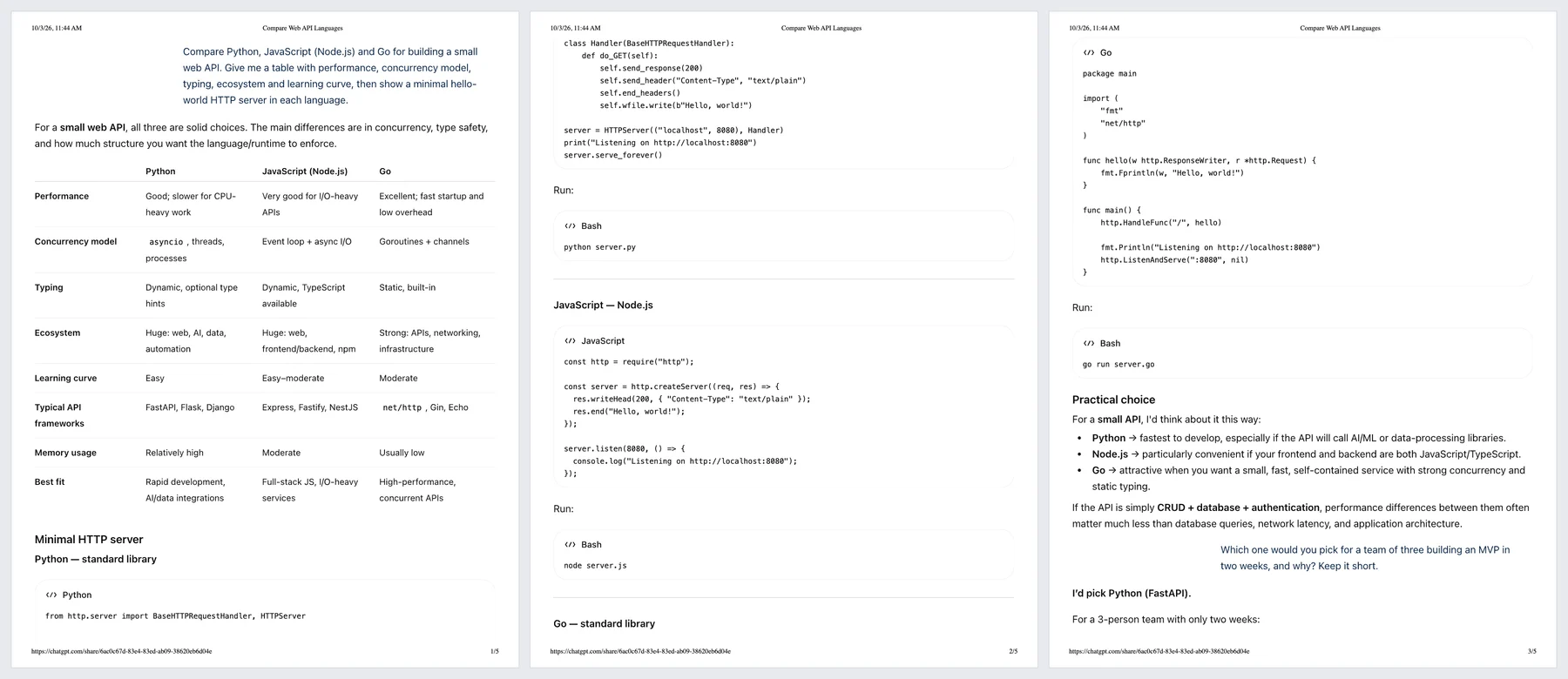Click the "I'd pick Python (FastAPI)." line

pyautogui.click(x=1132, y=594)
